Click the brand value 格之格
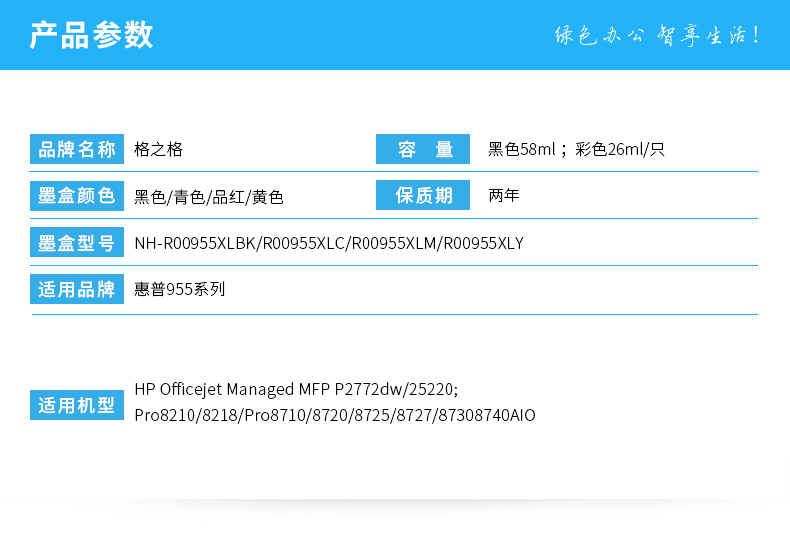The image size is (790, 560). tap(158, 149)
